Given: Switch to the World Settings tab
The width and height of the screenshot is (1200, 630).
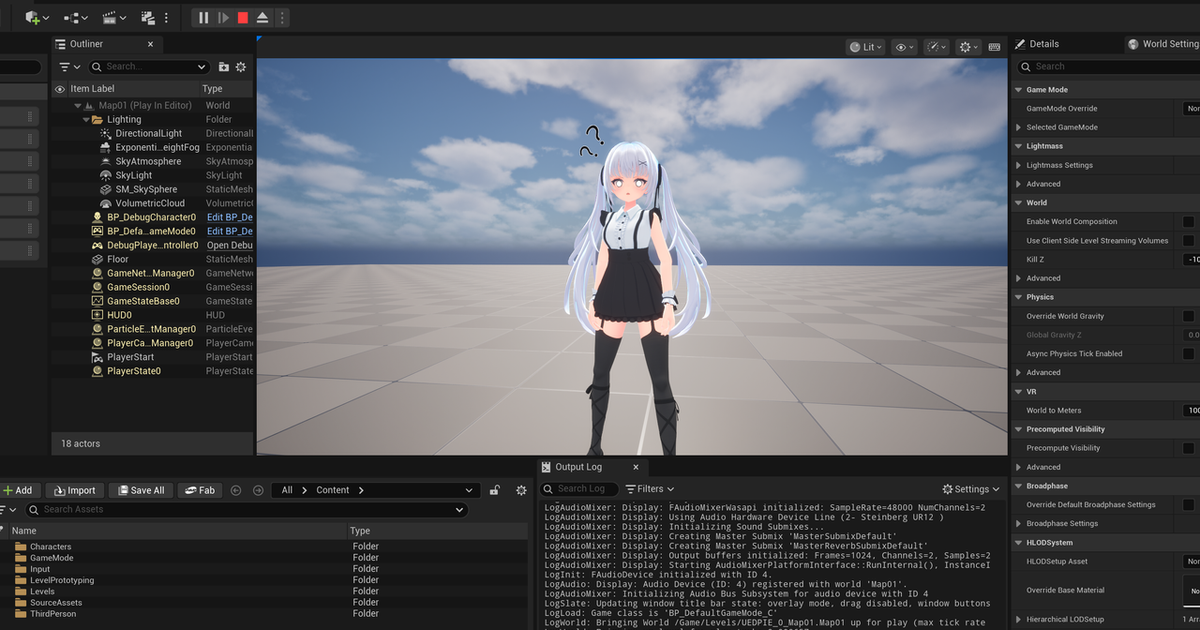Looking at the screenshot, I should [x=1166, y=44].
